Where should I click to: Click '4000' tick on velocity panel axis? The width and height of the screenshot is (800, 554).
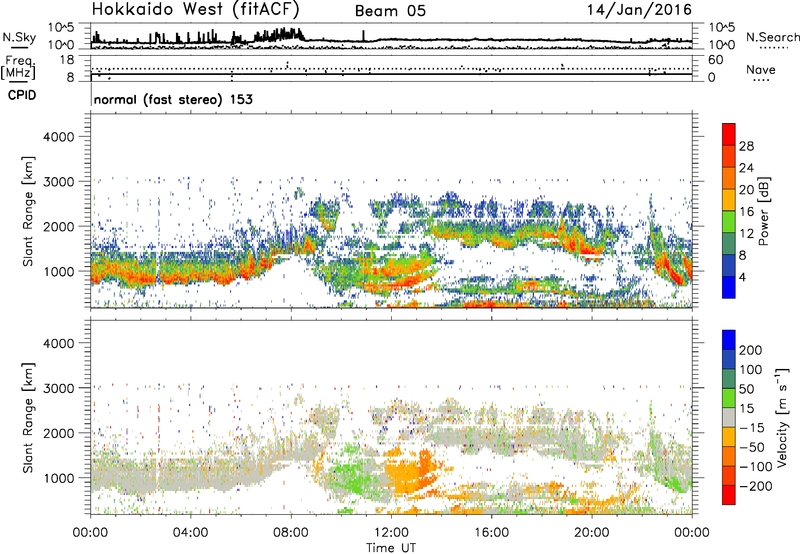point(59,343)
